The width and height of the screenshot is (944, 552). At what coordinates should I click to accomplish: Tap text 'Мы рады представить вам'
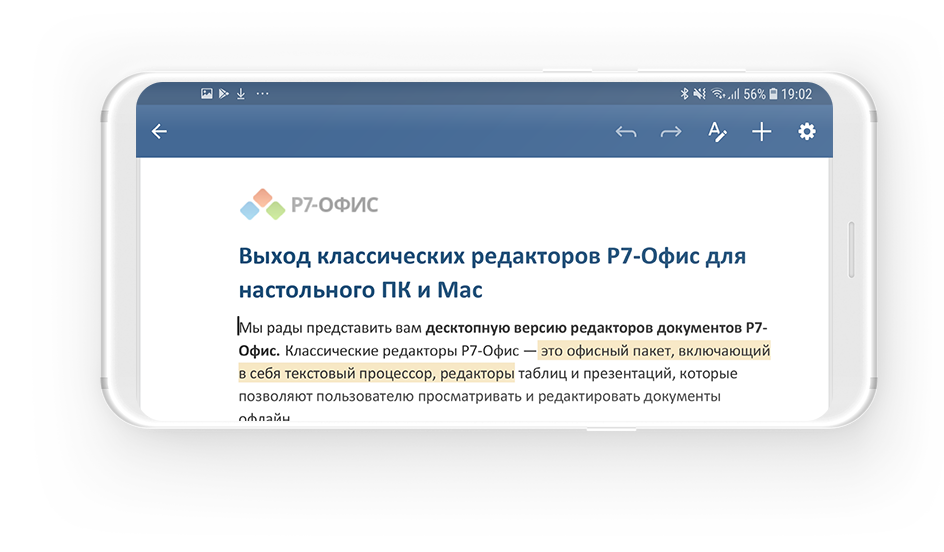331,328
